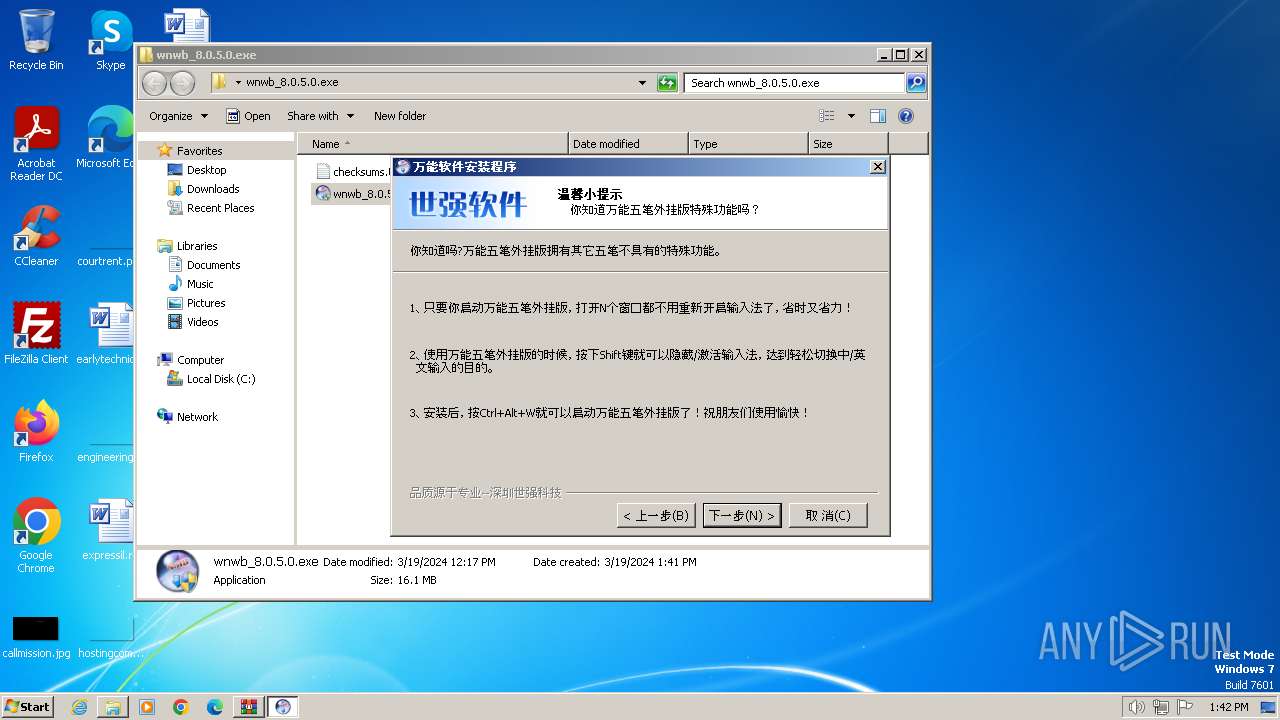Click the volume icon in system tray
Image resolution: width=1280 pixels, height=720 pixels.
click(1136, 707)
